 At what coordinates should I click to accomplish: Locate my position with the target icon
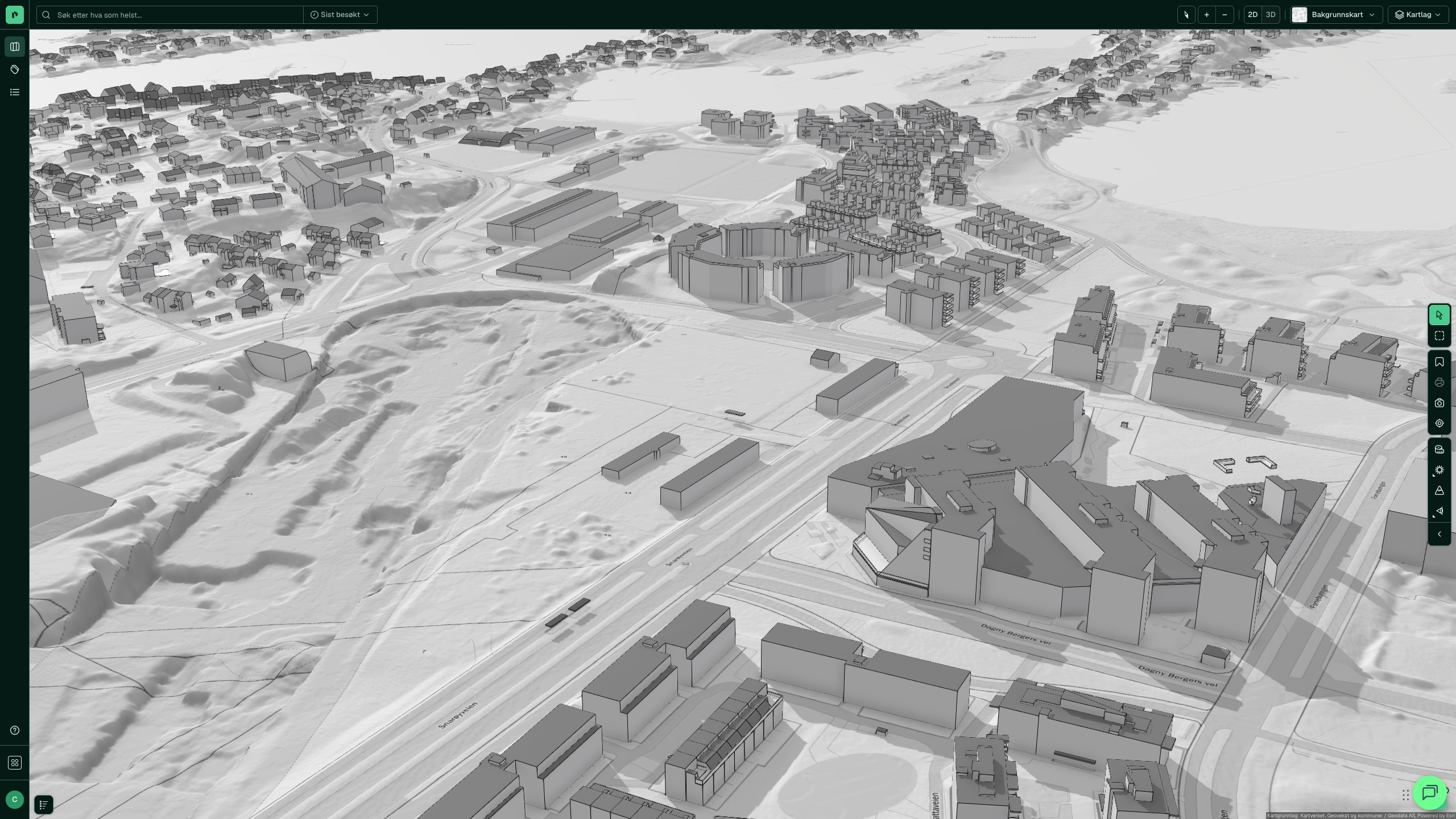pyautogui.click(x=1439, y=424)
